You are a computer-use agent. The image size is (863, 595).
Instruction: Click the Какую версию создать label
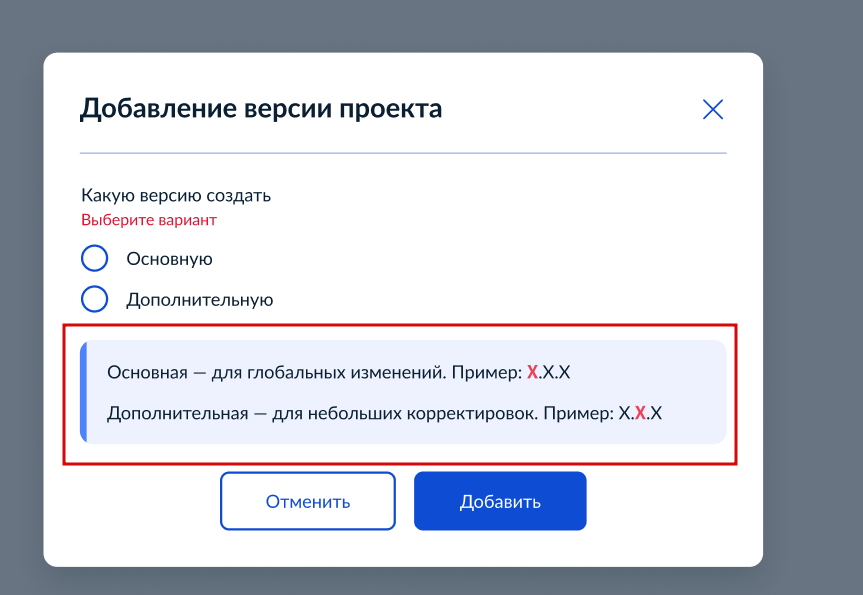176,195
